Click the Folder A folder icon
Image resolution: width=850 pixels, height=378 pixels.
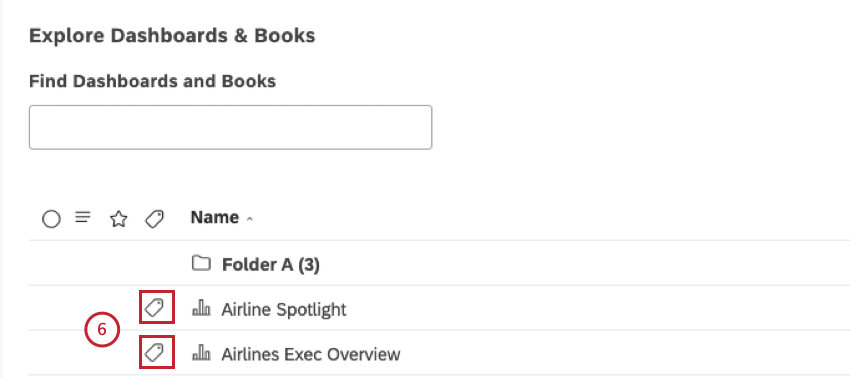(x=201, y=264)
